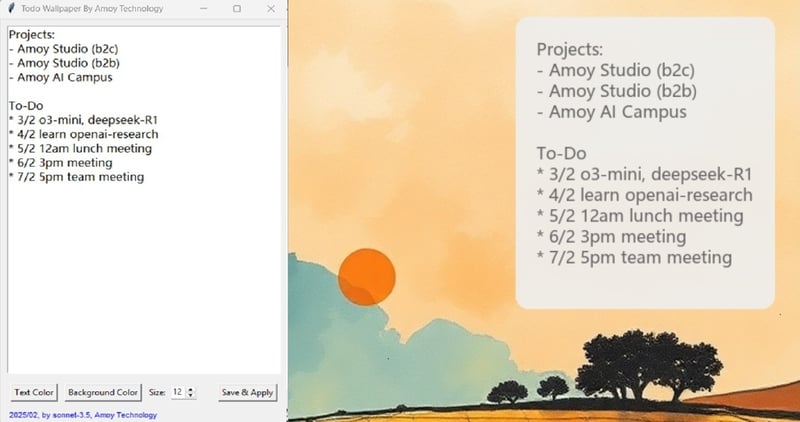Click the To-Do heading in the editor
The height and width of the screenshot is (422, 800).
click(28, 105)
